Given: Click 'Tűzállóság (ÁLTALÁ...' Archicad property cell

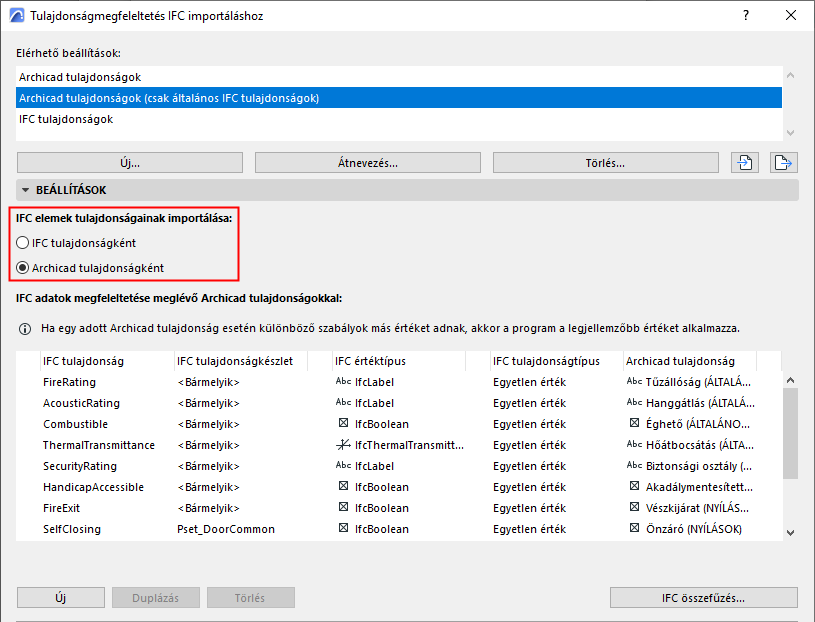Looking at the screenshot, I should coord(698,382).
